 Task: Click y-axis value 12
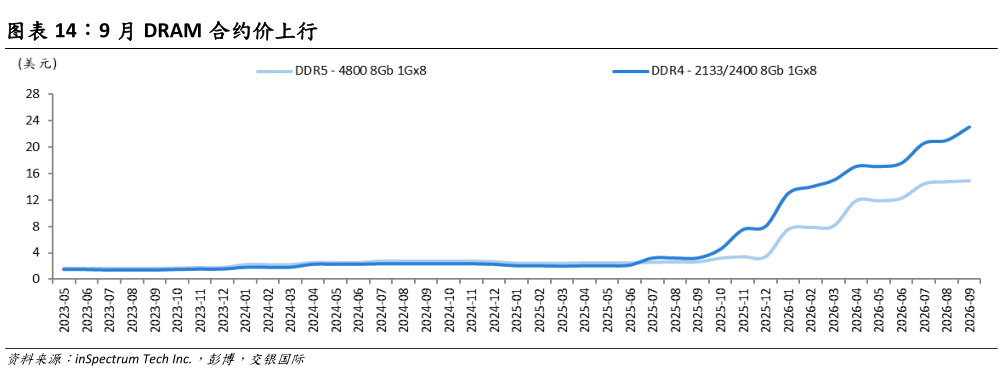pos(34,200)
